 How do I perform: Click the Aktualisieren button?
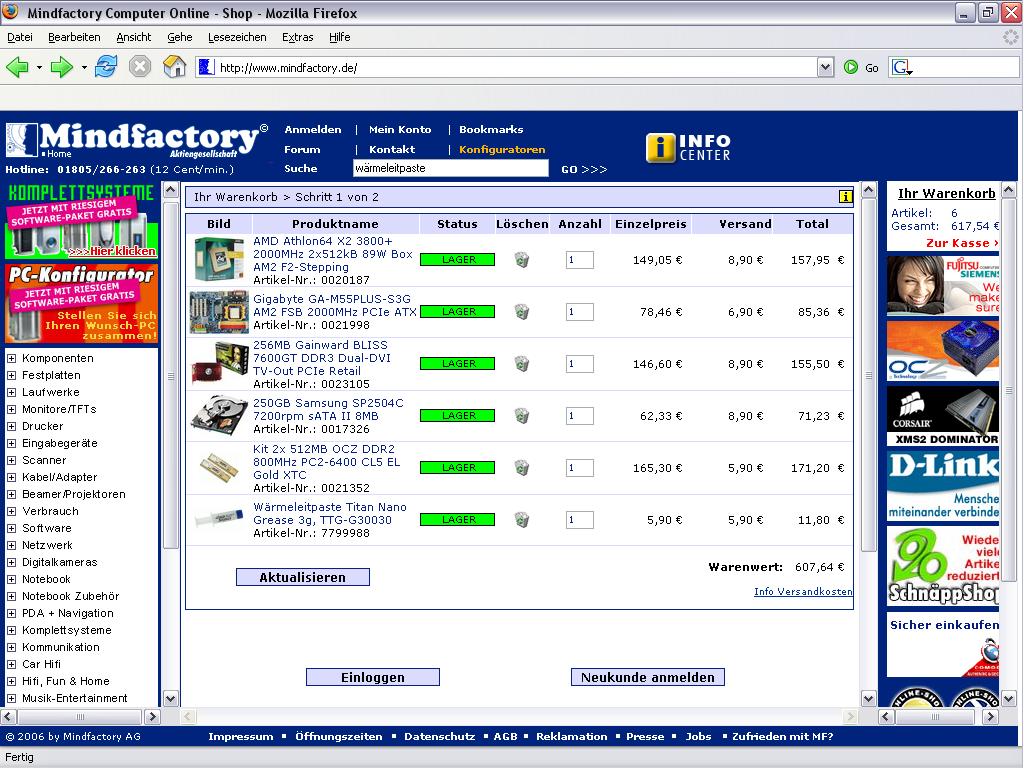(x=302, y=577)
